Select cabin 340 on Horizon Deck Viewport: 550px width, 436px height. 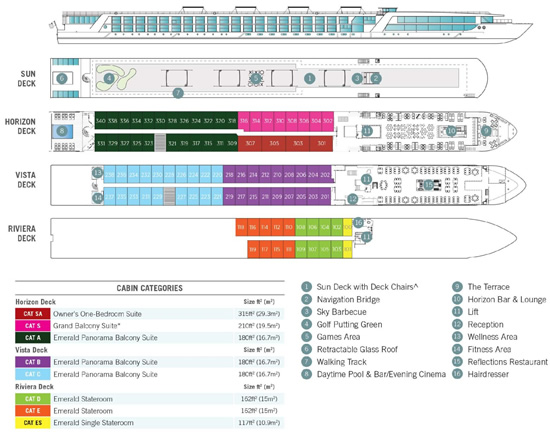[101, 121]
